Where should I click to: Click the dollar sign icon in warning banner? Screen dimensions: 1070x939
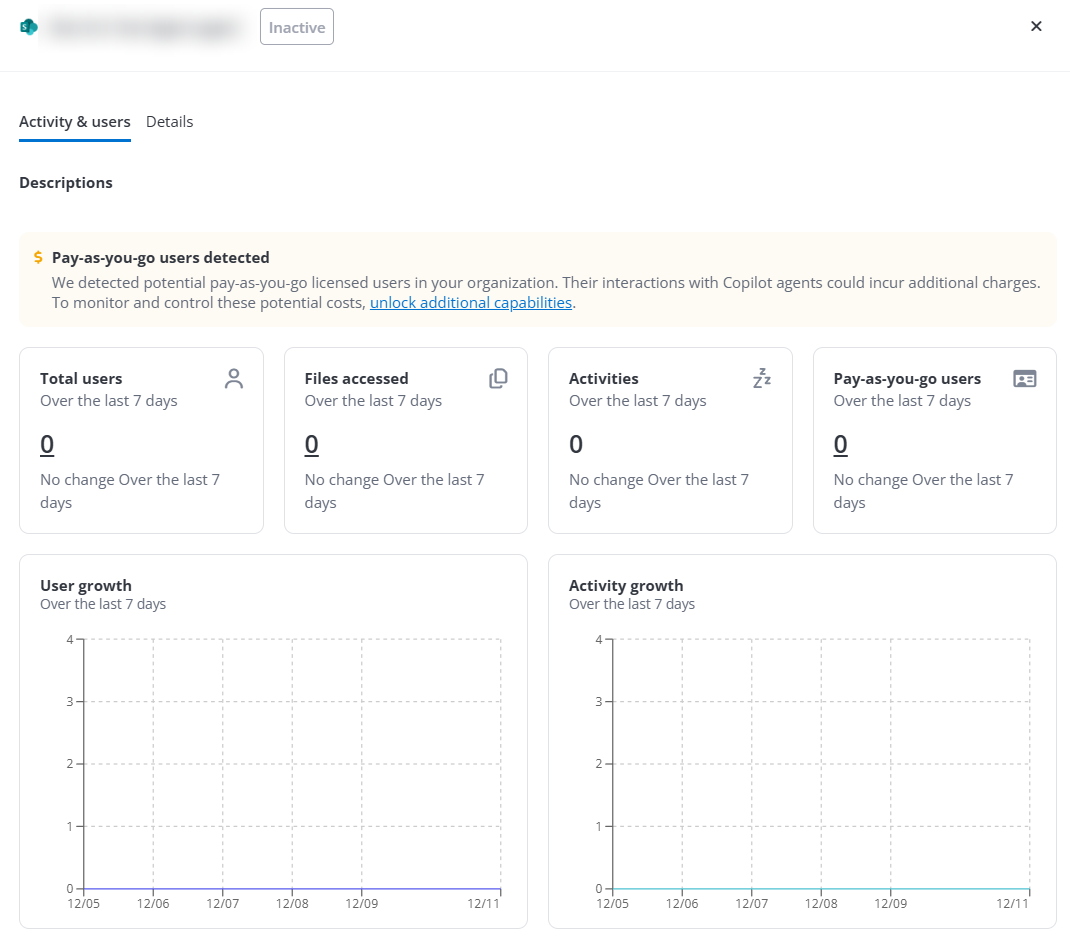click(38, 258)
